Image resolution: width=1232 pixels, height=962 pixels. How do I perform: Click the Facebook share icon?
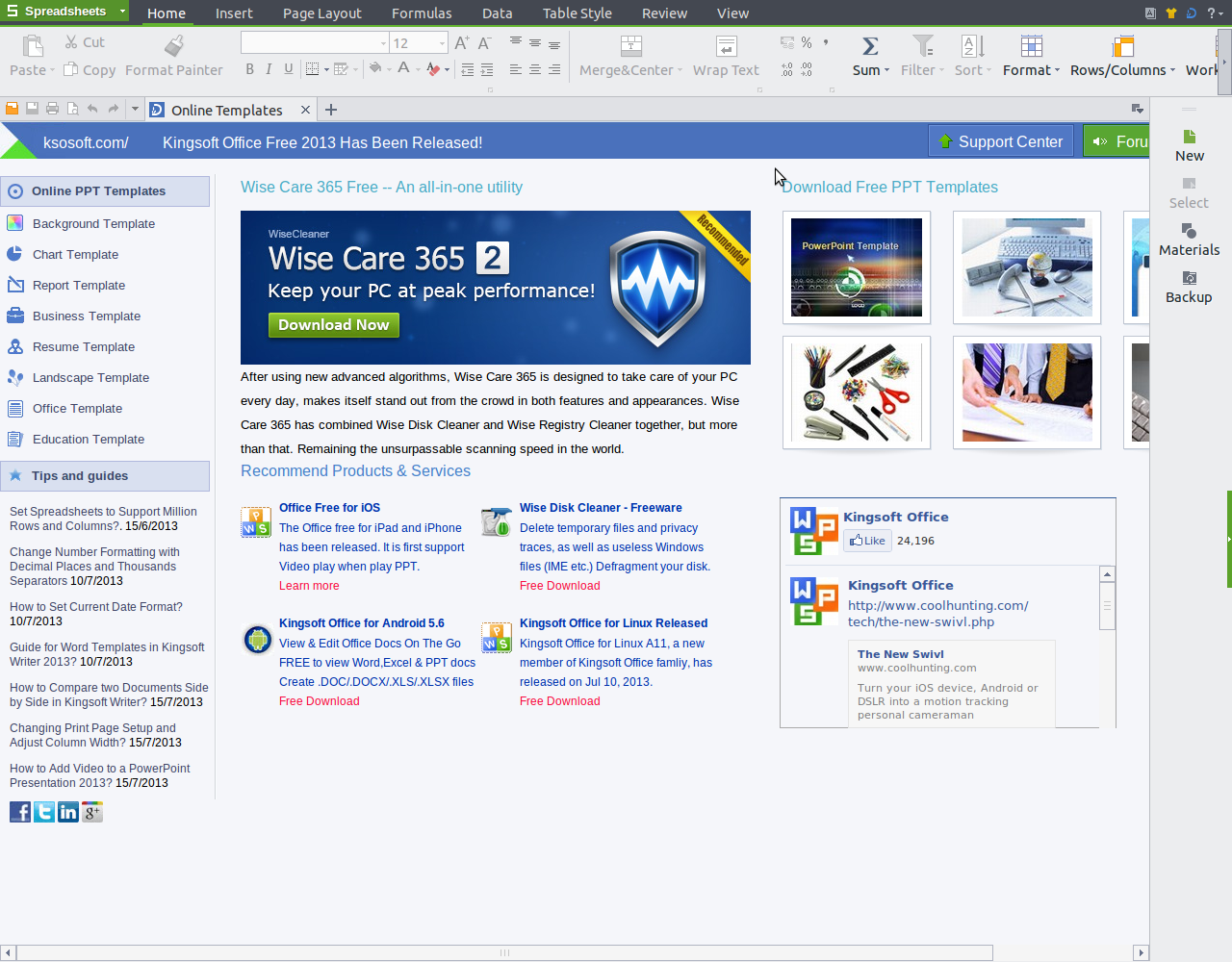(20, 812)
